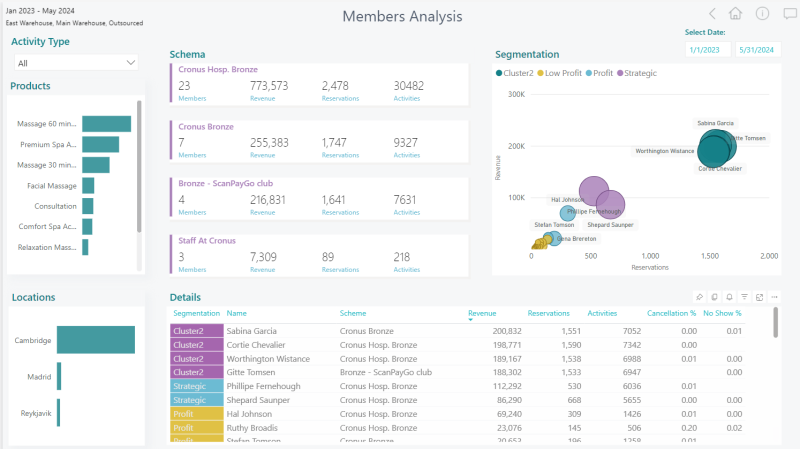
Task: Open the home page icon
Action: point(735,13)
